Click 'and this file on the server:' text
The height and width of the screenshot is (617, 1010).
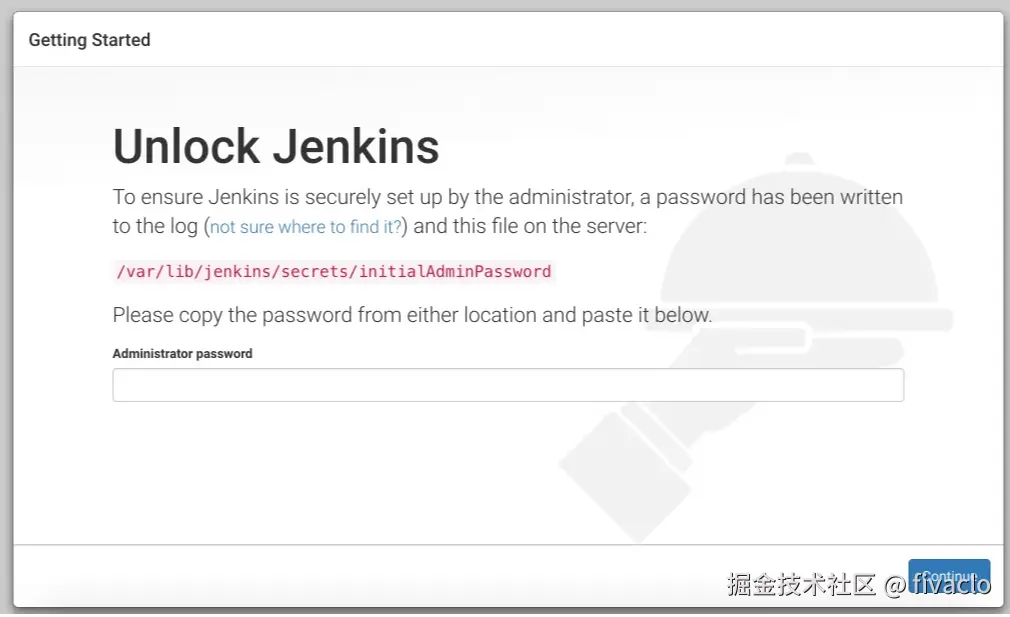(x=530, y=226)
